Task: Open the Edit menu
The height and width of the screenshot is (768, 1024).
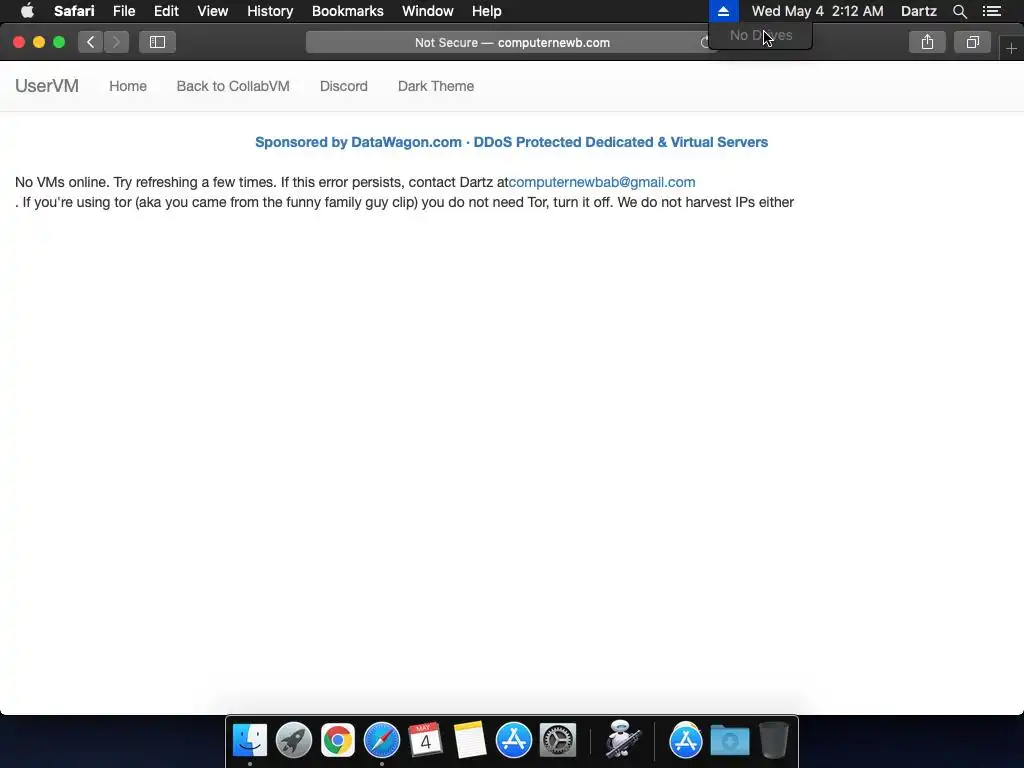Action: coord(166,11)
